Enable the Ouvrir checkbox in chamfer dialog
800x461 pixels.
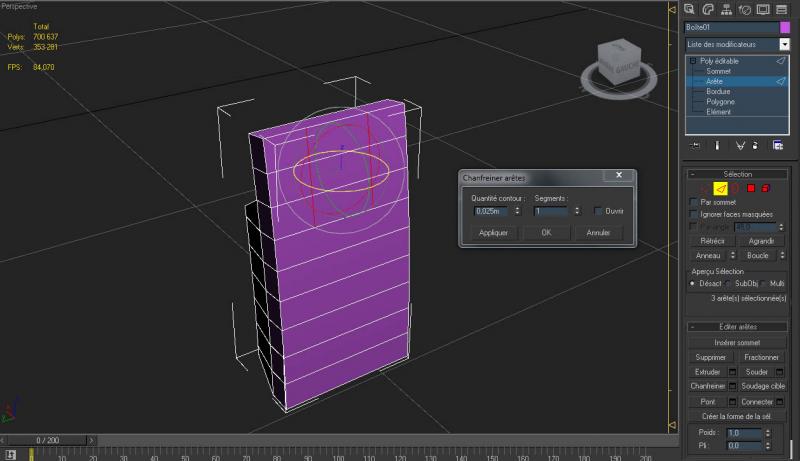pyautogui.click(x=599, y=211)
